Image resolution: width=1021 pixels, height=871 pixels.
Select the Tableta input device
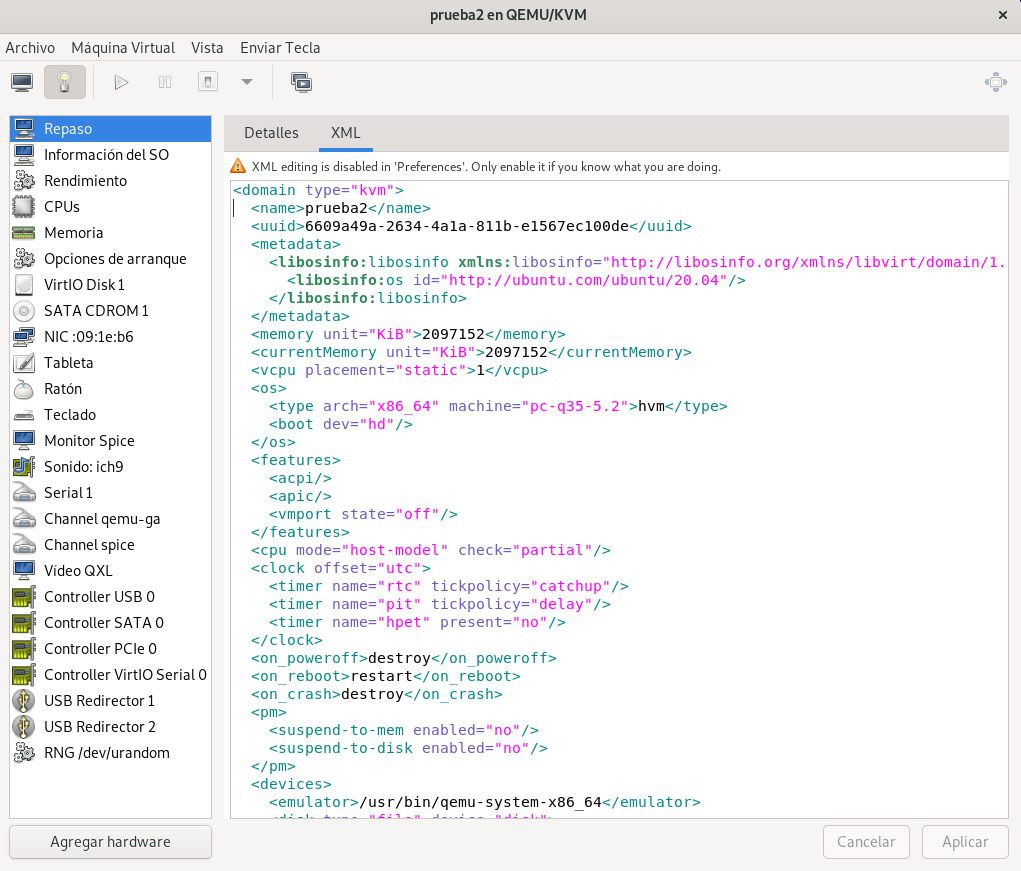111,363
